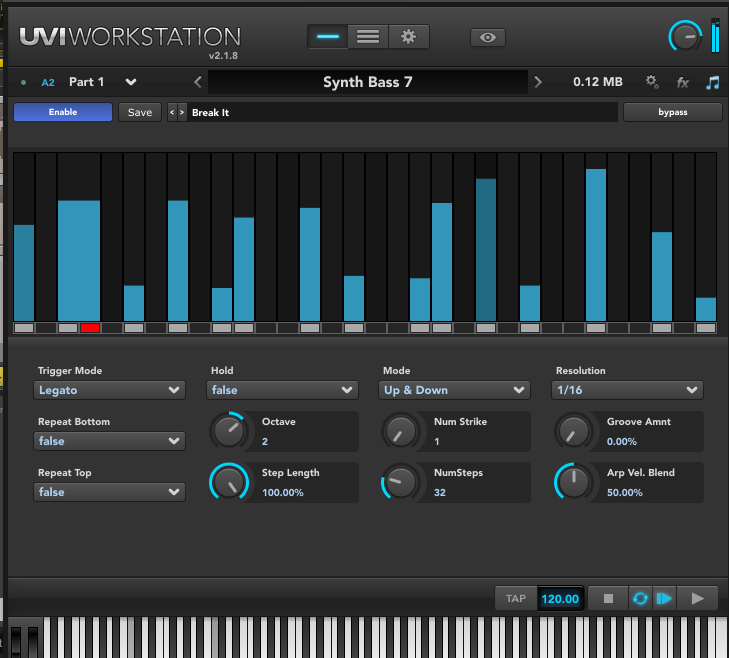
Task: Open the multi-part list view icon
Action: tap(368, 37)
